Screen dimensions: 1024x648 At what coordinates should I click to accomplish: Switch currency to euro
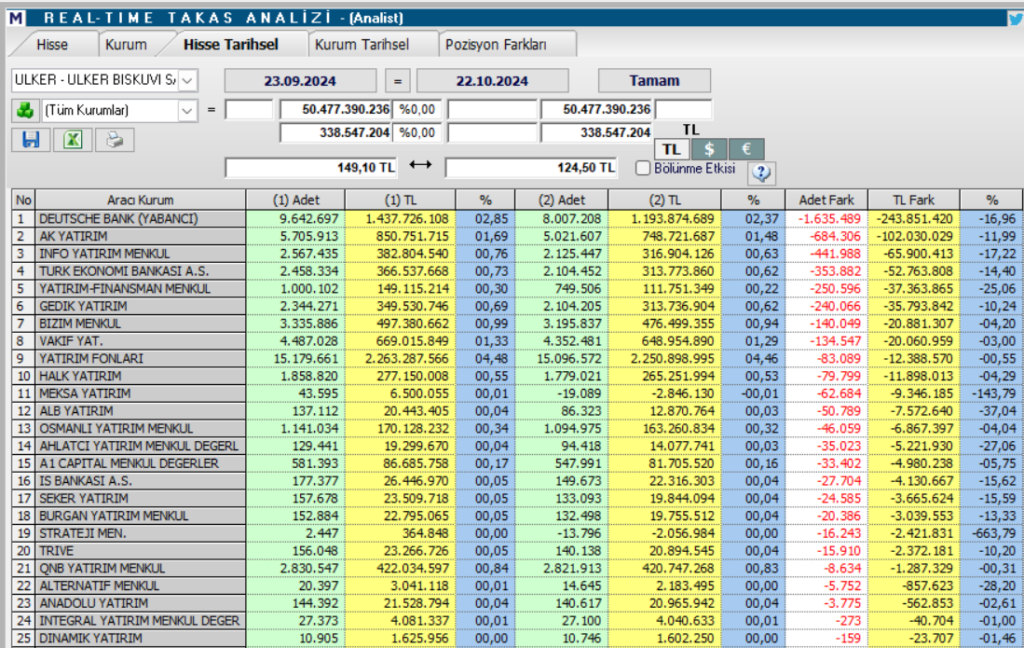(x=746, y=149)
